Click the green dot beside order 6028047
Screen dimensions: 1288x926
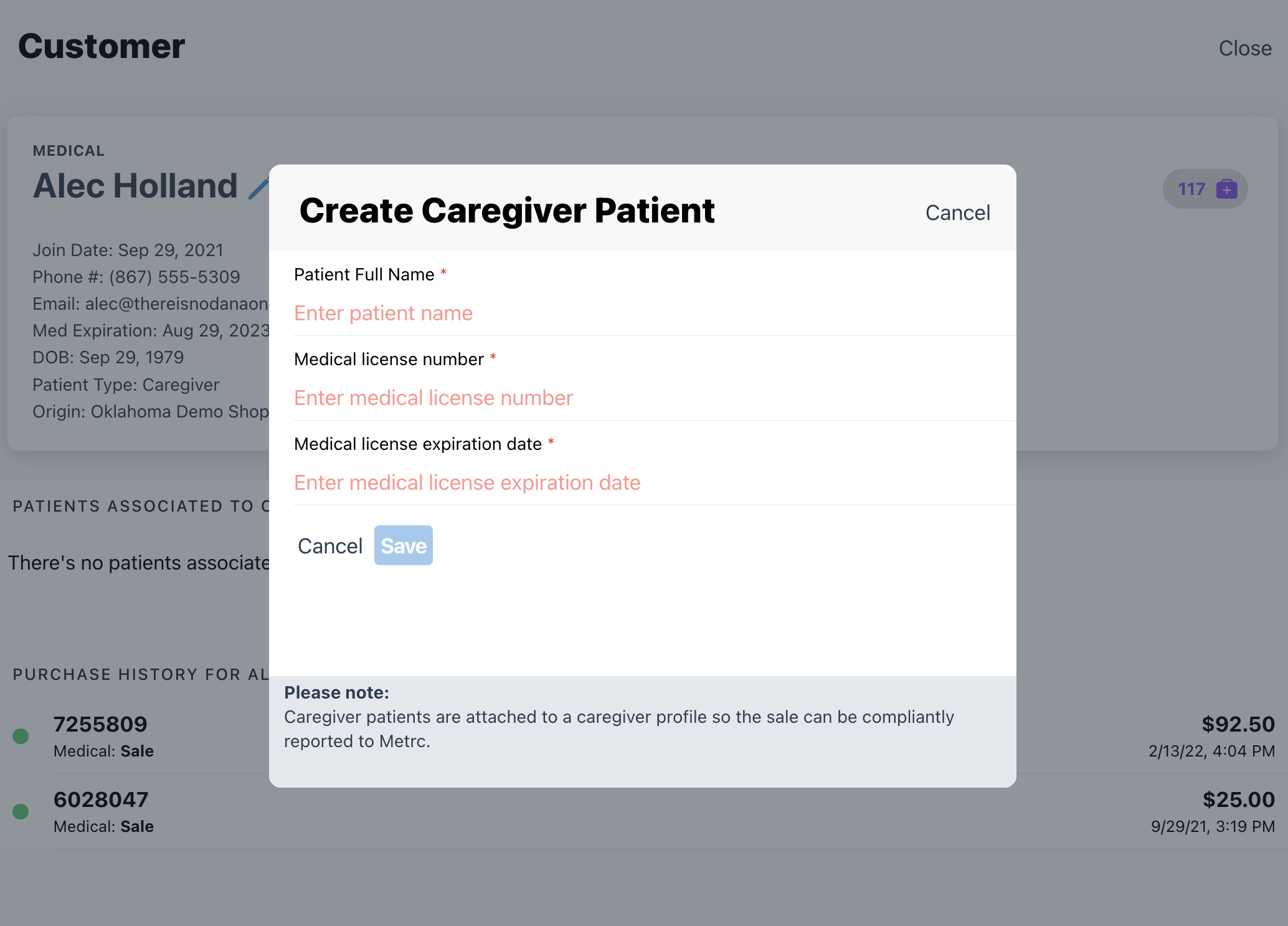tap(21, 811)
